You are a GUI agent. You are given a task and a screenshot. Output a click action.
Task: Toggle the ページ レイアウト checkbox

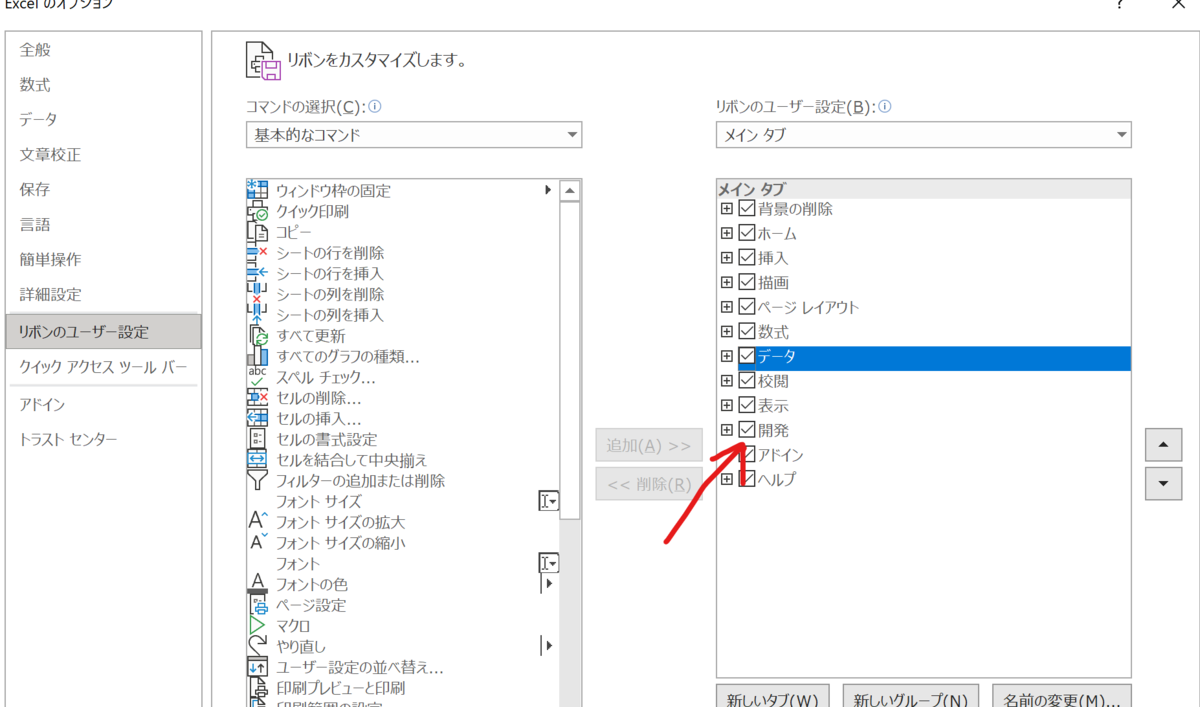[746, 307]
